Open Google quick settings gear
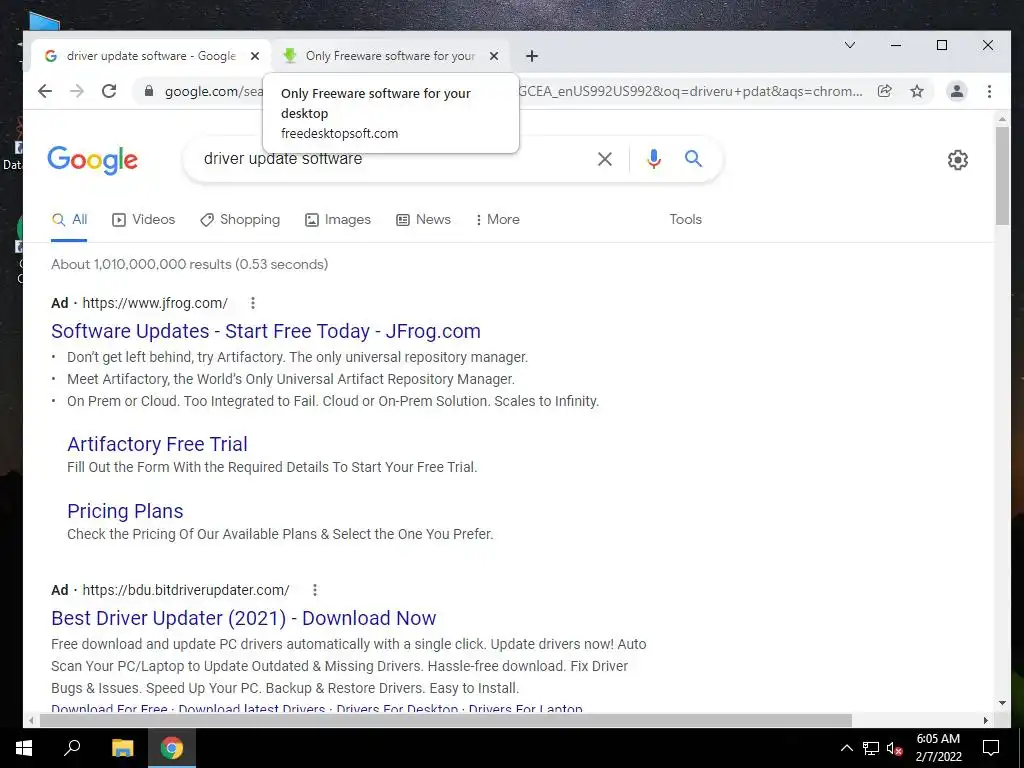Screen dimensions: 1024x768 click(957, 160)
